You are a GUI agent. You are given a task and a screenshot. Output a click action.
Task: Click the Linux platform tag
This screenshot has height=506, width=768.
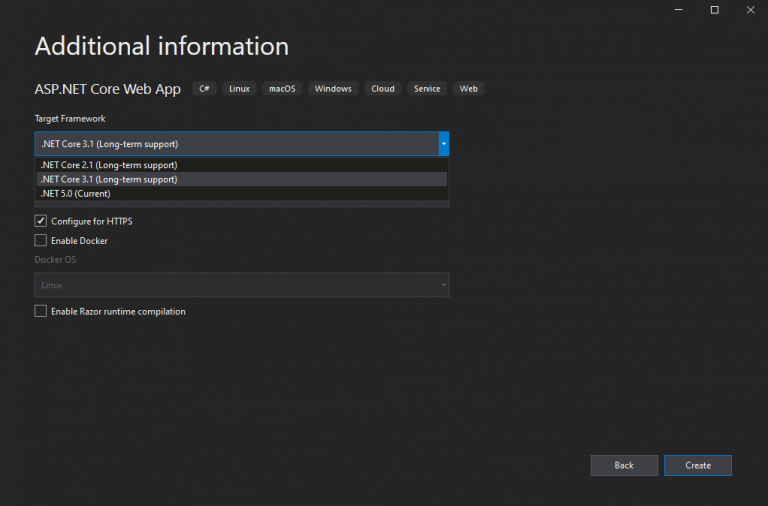[x=239, y=89]
